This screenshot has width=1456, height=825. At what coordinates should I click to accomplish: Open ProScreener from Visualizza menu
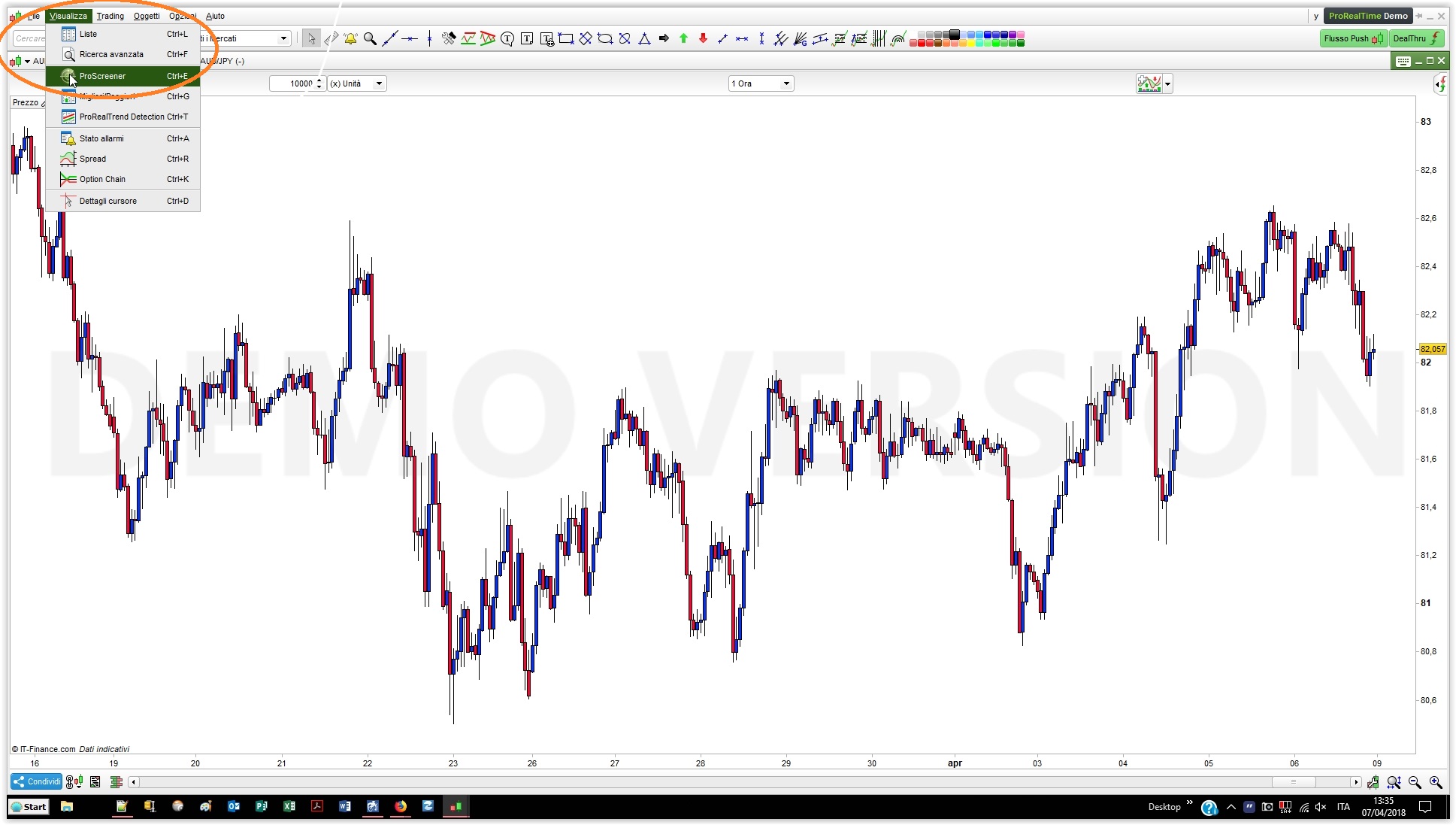(x=102, y=76)
